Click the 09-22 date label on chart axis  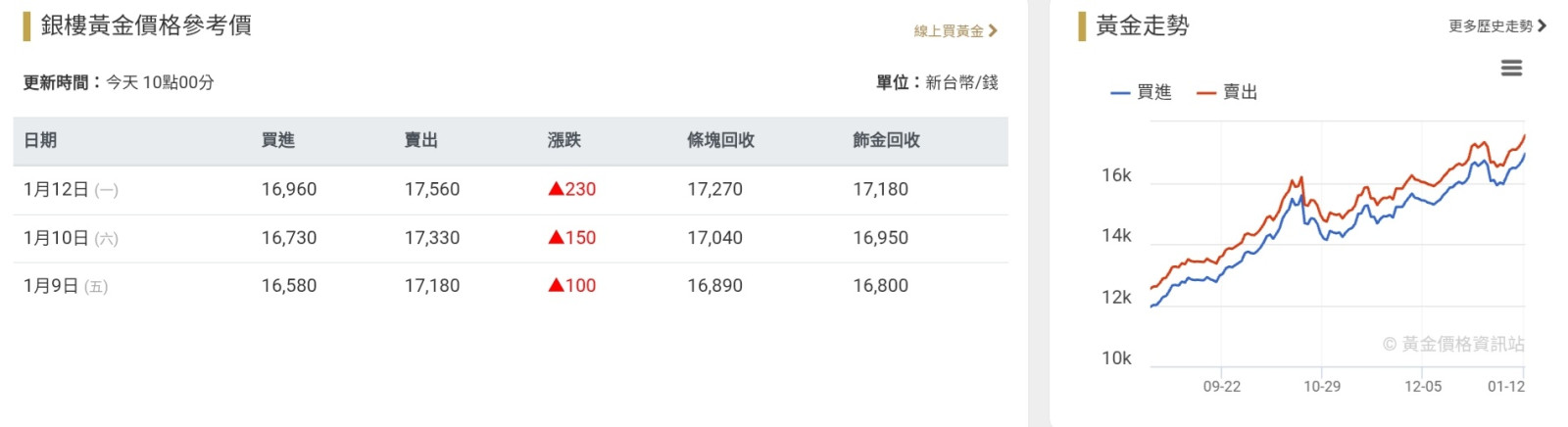point(1221,386)
